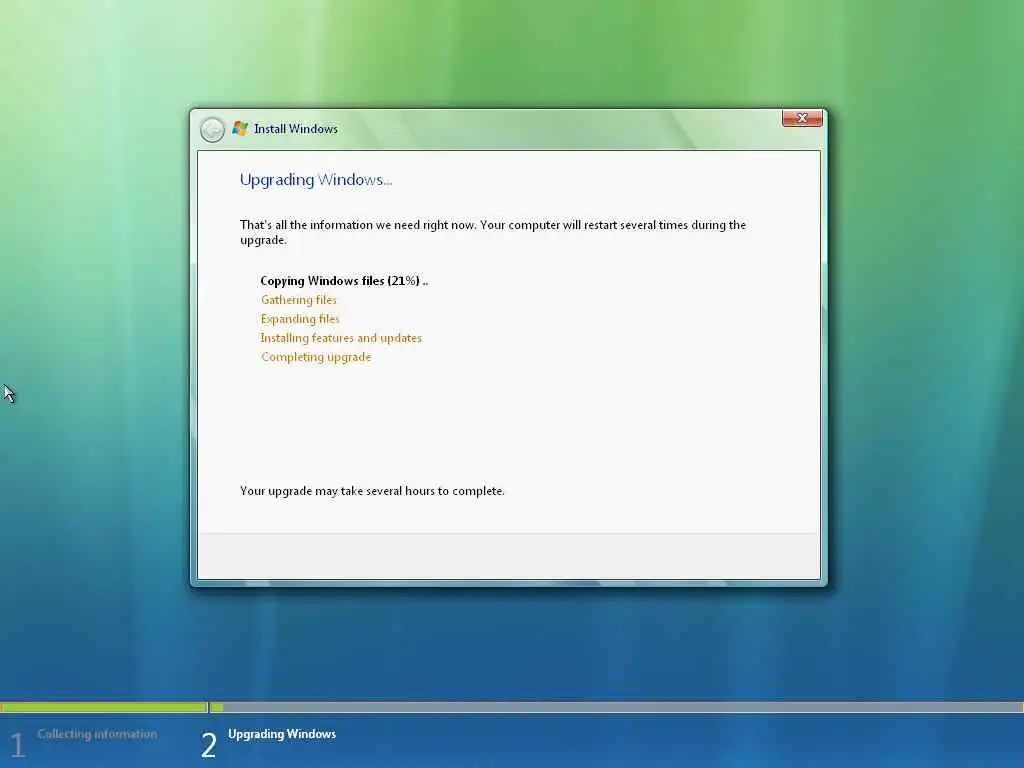Click 'Upgrading Windows' stage label at bottom
1024x768 pixels.
click(x=282, y=734)
